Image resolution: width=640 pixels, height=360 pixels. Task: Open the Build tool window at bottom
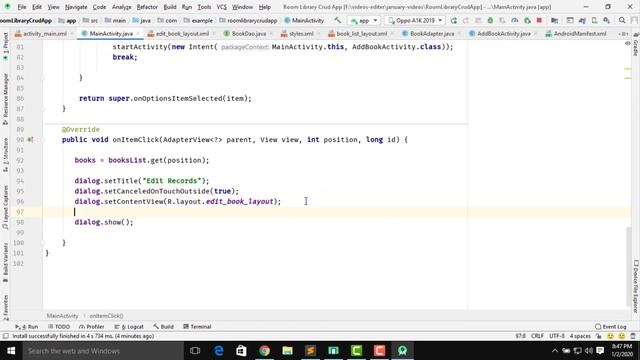coord(163,327)
